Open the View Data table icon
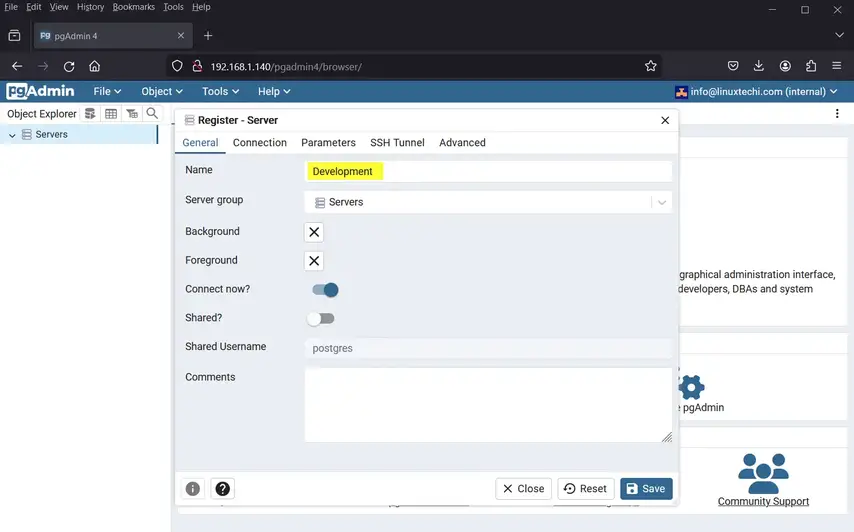The image size is (854, 532). 111,114
